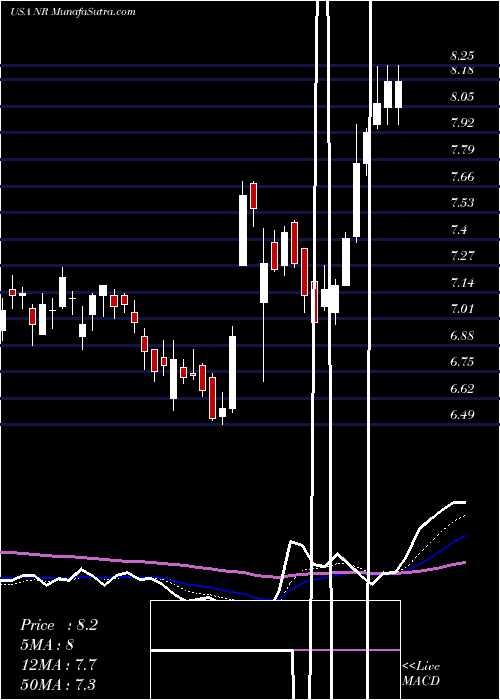
Task: Click the 50MA : 7.3 readout
Action: tap(58, 684)
